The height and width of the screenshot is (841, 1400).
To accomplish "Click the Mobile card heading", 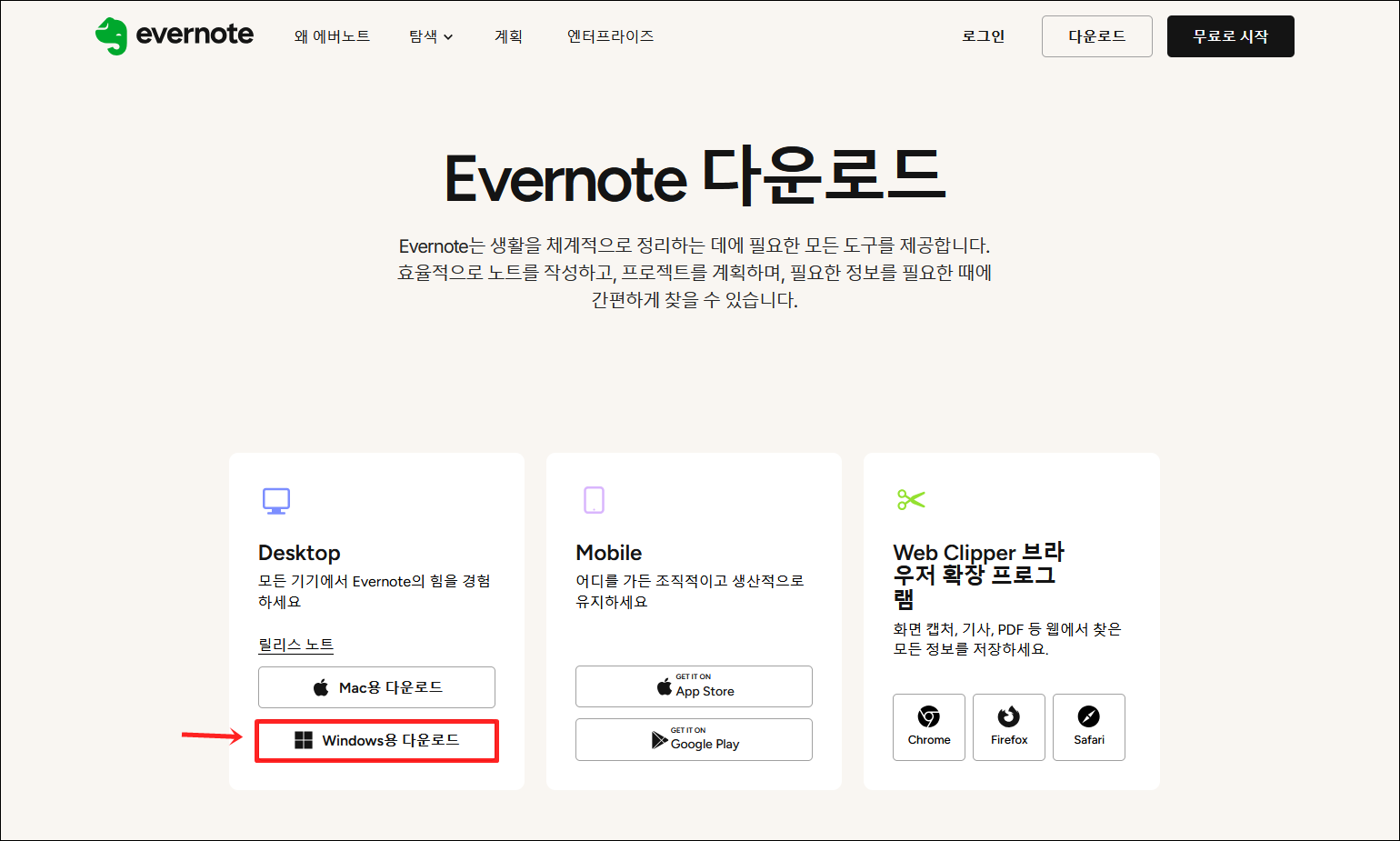I will pyautogui.click(x=609, y=553).
